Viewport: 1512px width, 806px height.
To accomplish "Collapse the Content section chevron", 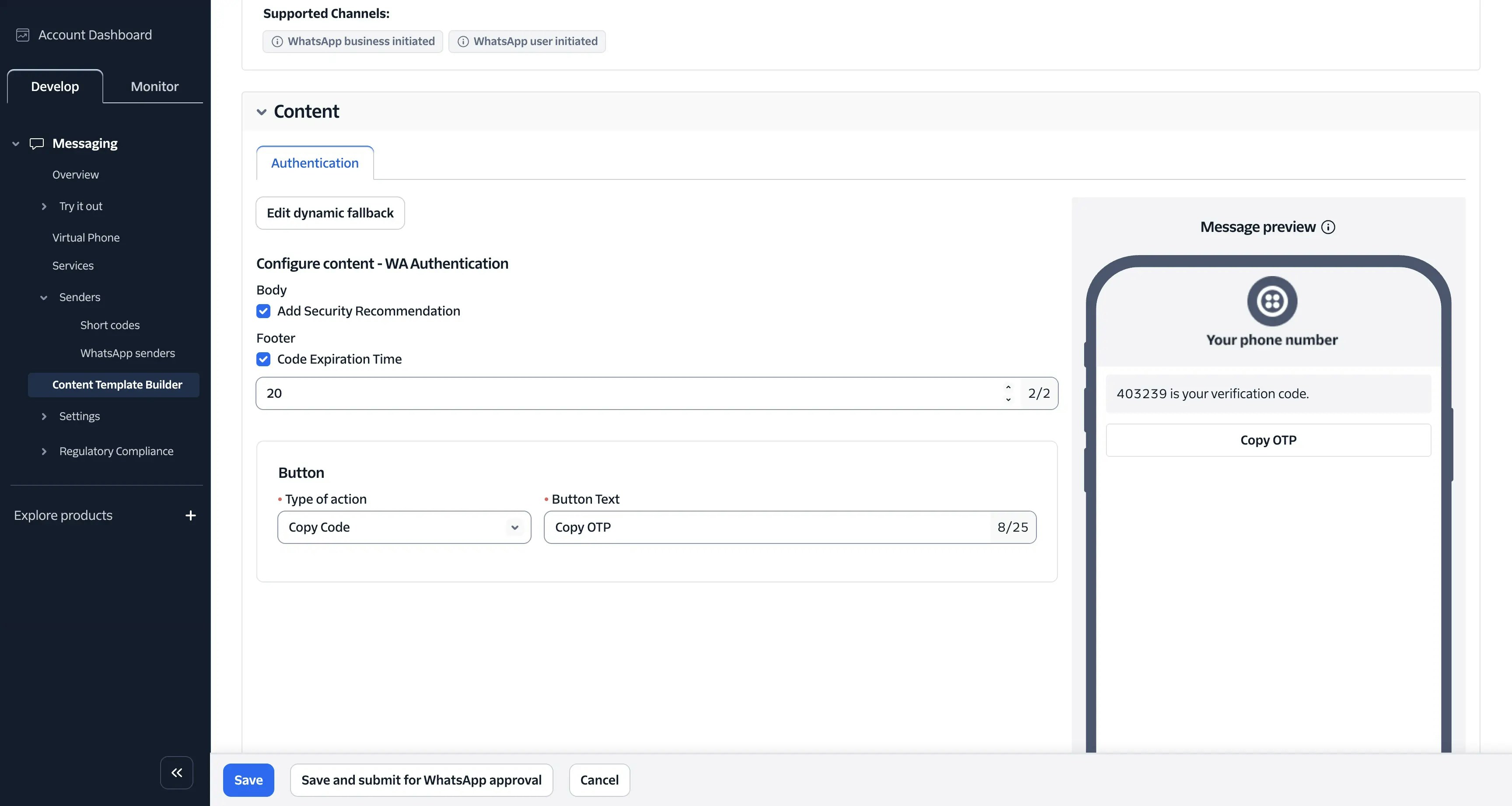I will 262,112.
